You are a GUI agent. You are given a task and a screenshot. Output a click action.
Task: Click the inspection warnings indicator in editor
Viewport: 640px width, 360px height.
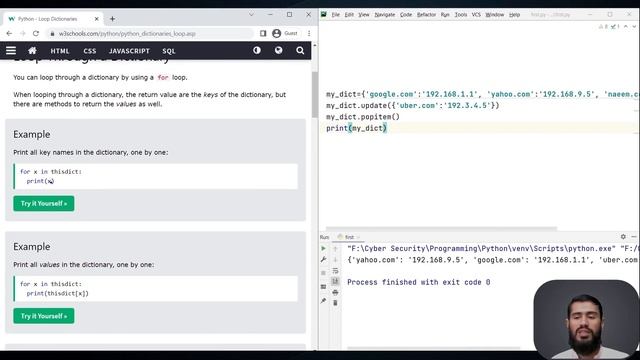click(609, 27)
